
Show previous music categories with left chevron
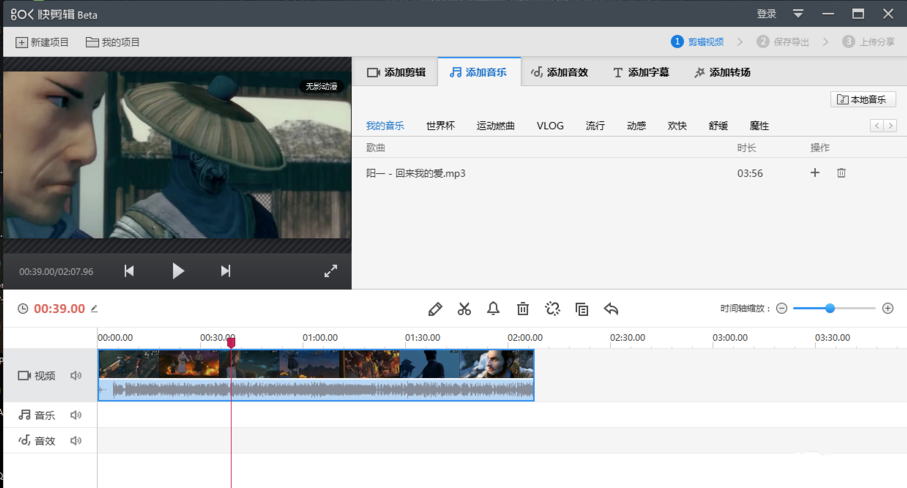(x=877, y=126)
